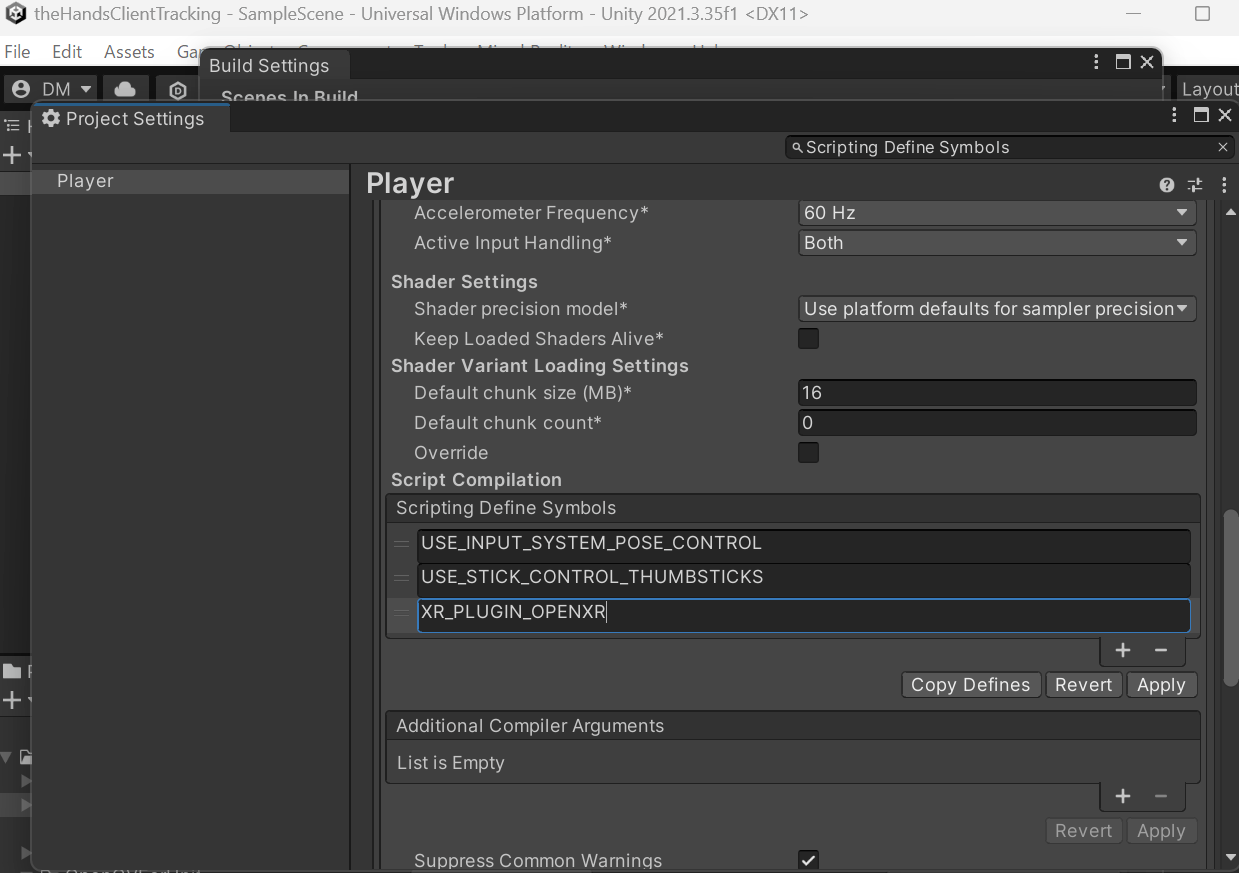Switch to the Project Settings tab
This screenshot has width=1239, height=873.
(x=130, y=118)
